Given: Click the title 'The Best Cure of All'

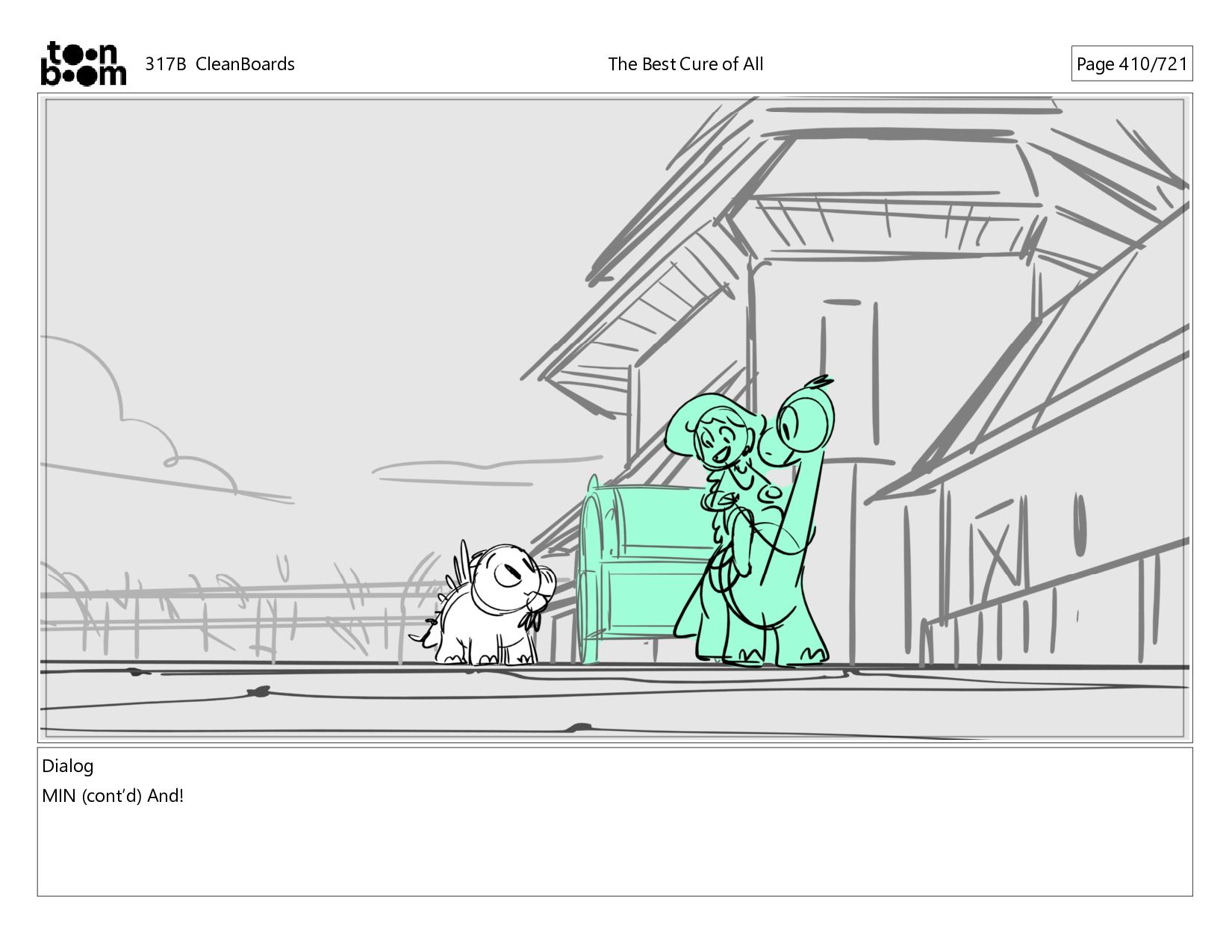Looking at the screenshot, I should click(x=685, y=64).
